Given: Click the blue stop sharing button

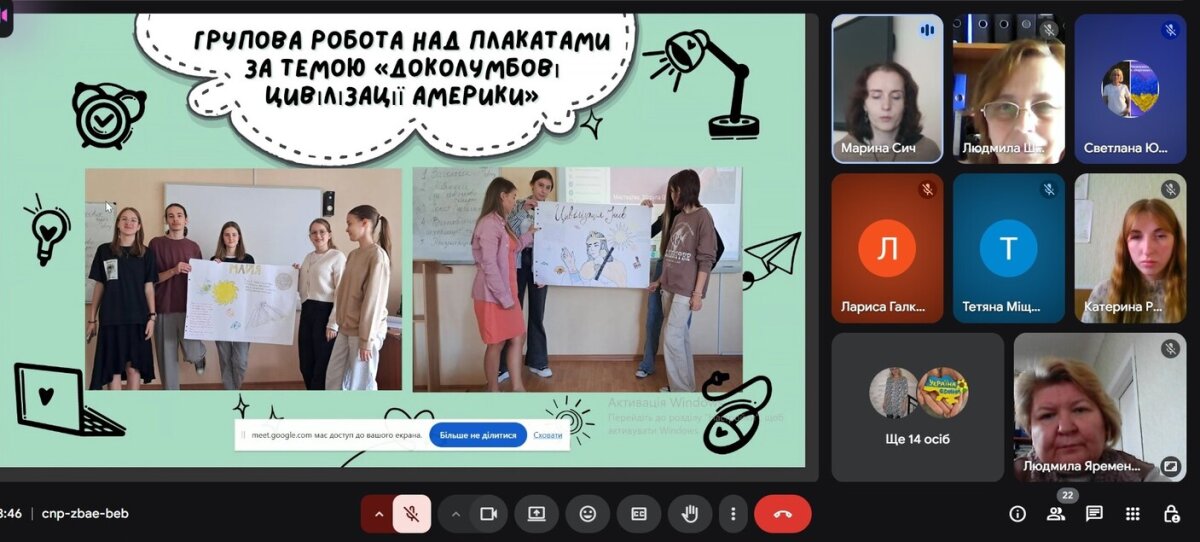Looking at the screenshot, I should [x=479, y=435].
